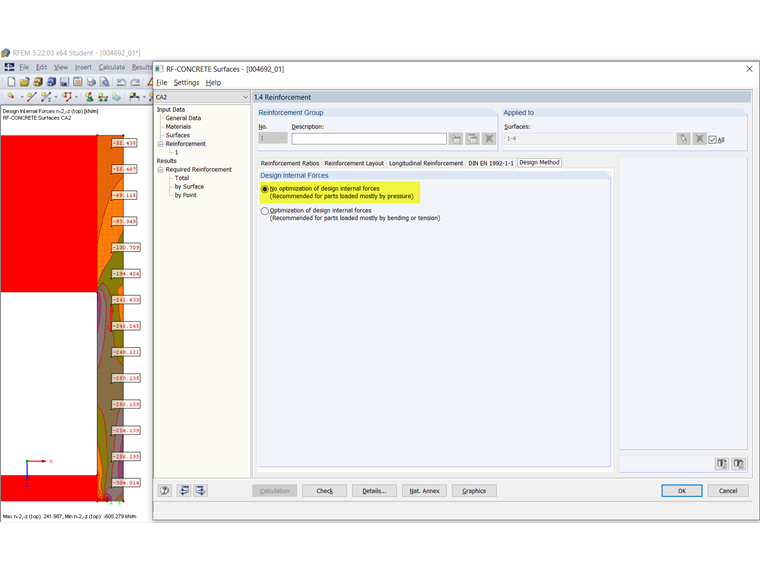Open the reinforcement group No. dropdown
This screenshot has width=760, height=570.
(283, 139)
